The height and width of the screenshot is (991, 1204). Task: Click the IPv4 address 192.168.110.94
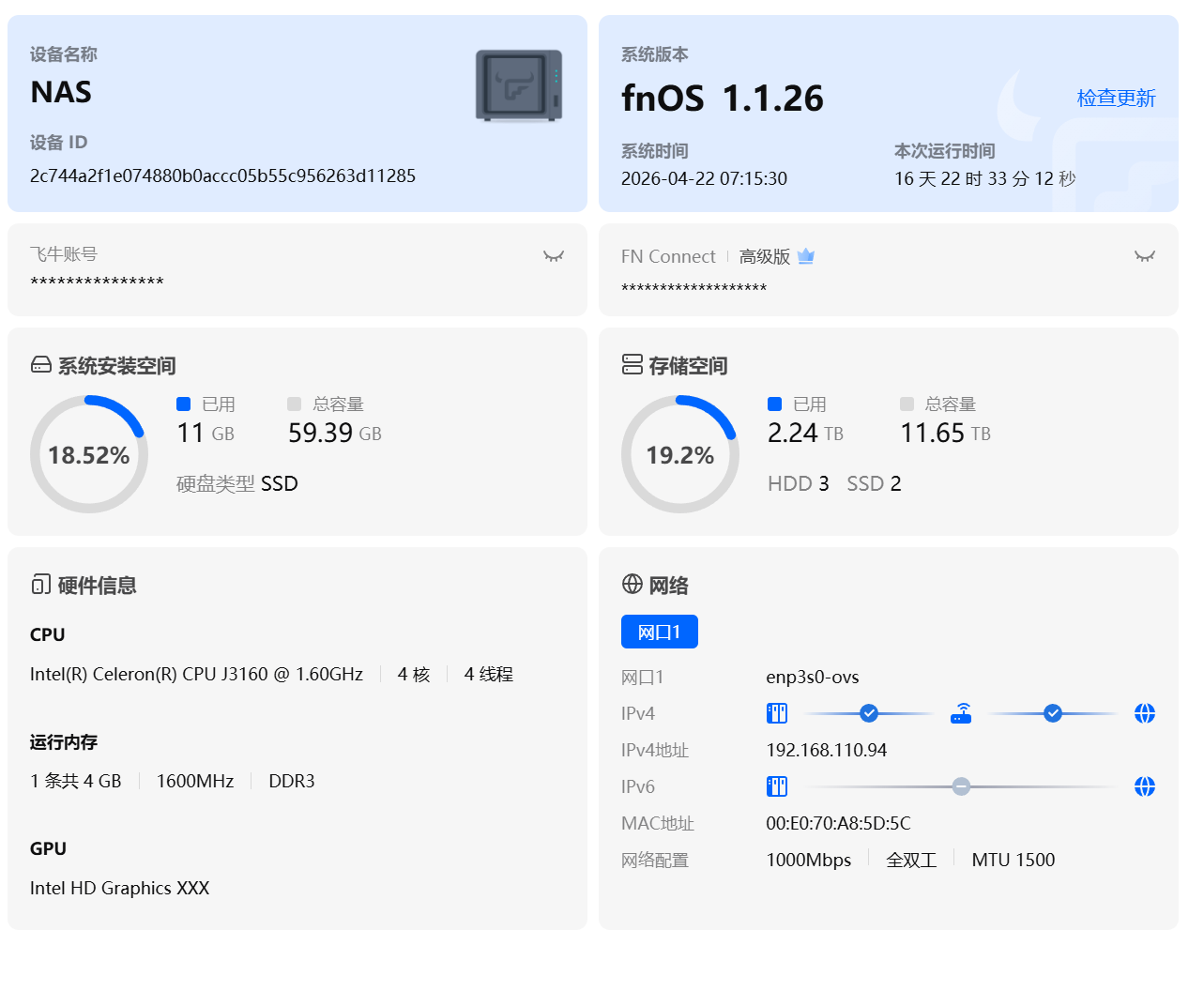pyautogui.click(x=827, y=750)
